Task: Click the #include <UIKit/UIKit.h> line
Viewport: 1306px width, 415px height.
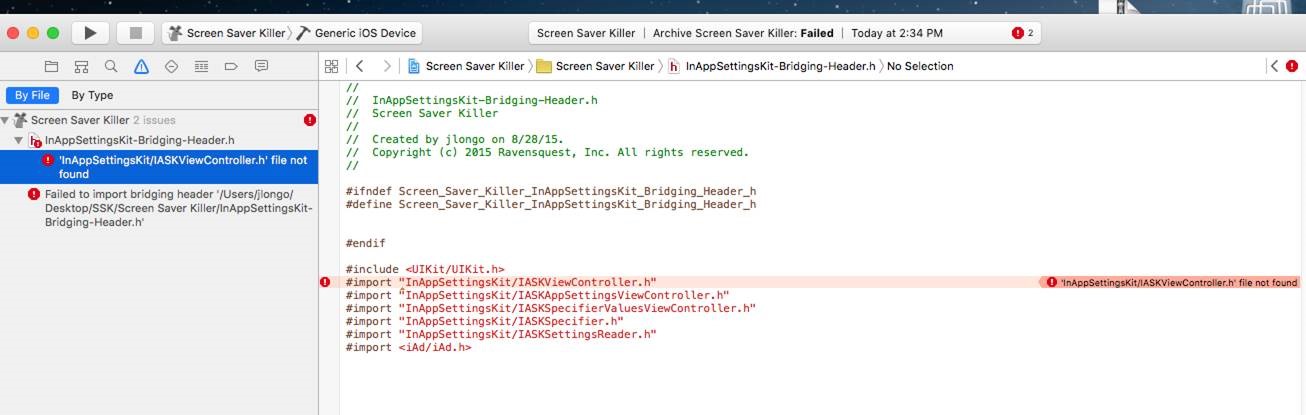Action: (425, 269)
